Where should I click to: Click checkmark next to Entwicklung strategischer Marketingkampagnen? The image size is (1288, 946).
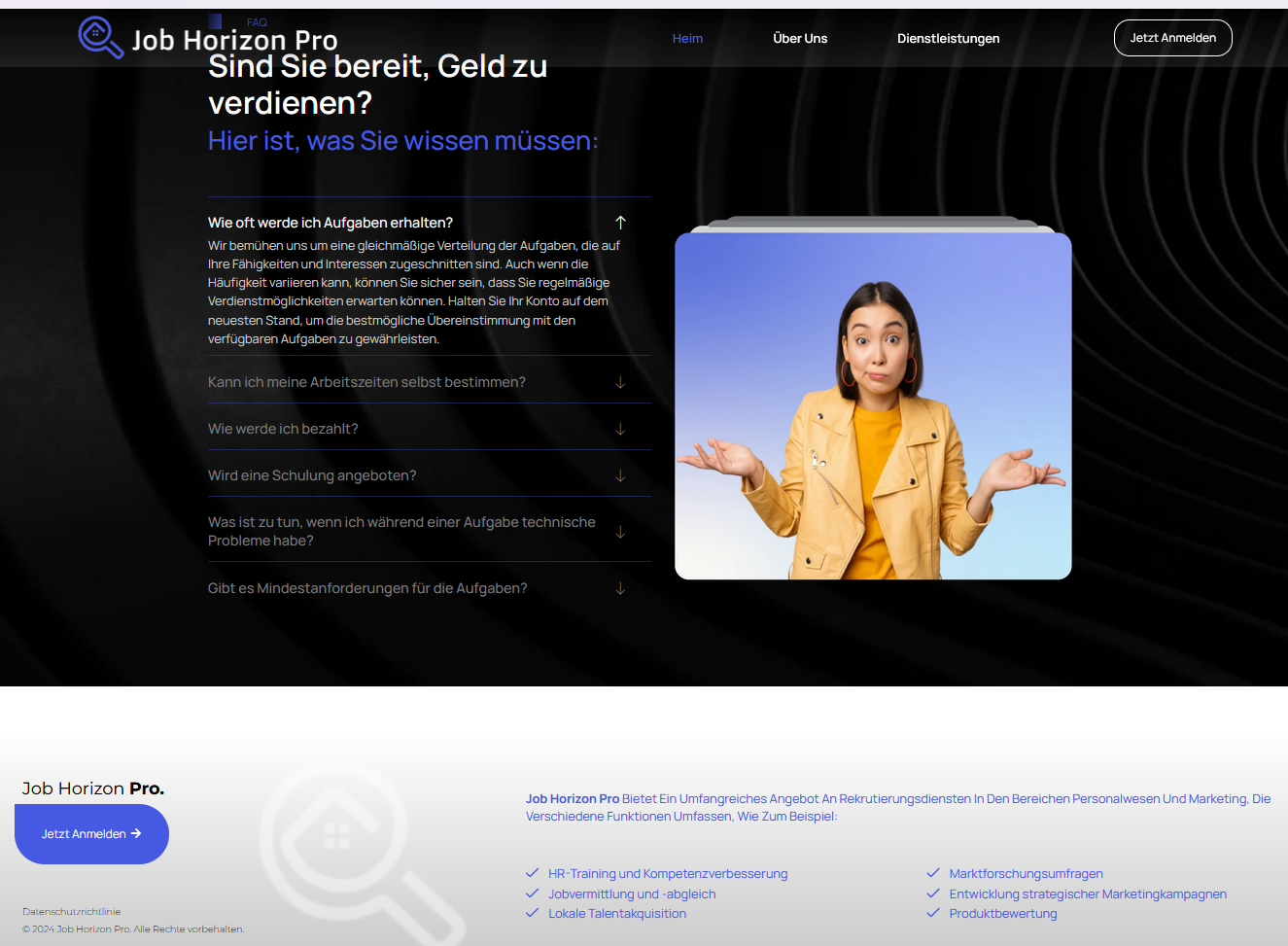(x=933, y=893)
